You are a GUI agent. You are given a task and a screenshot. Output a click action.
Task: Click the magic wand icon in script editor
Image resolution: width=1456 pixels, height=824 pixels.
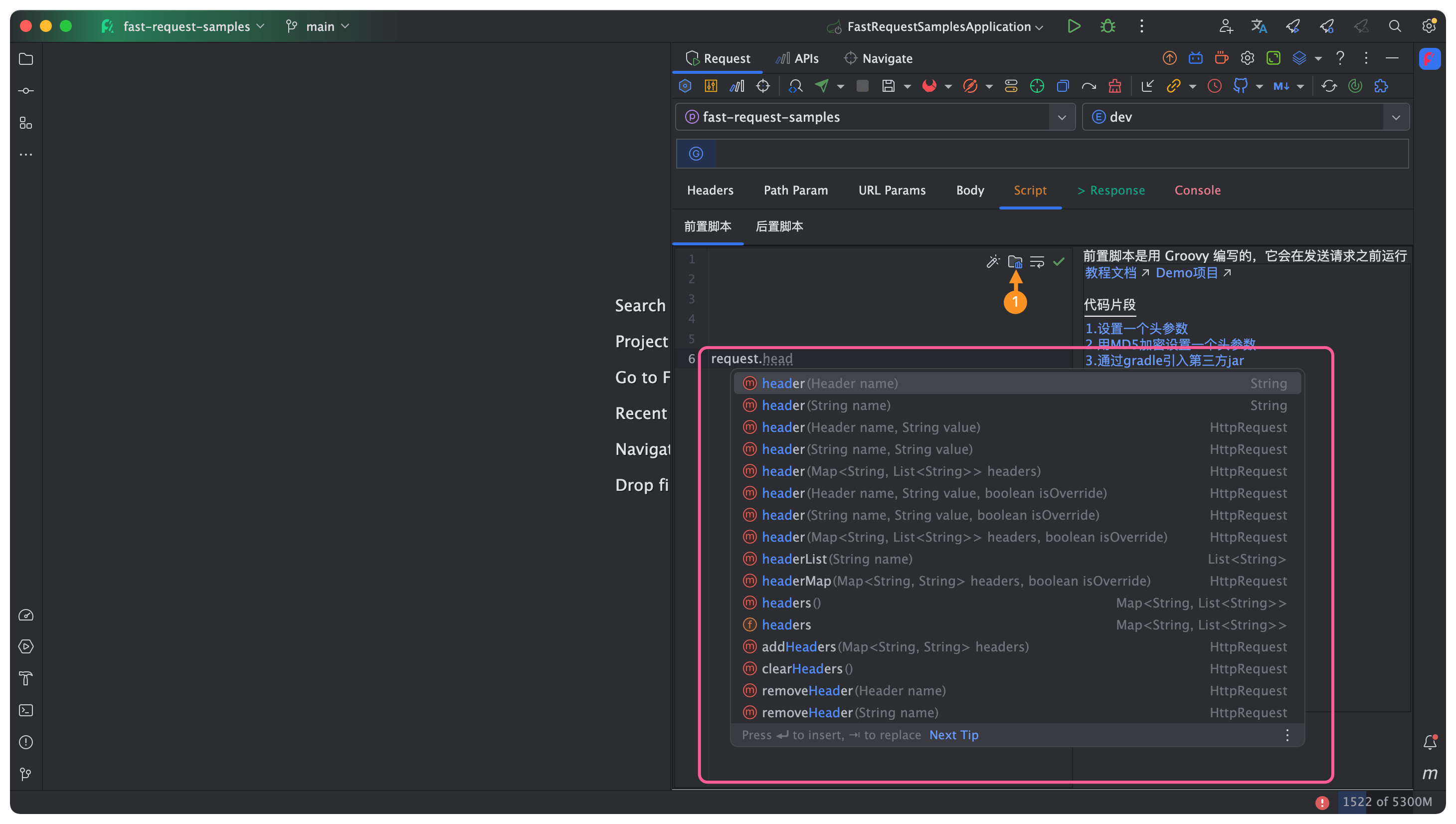point(993,261)
